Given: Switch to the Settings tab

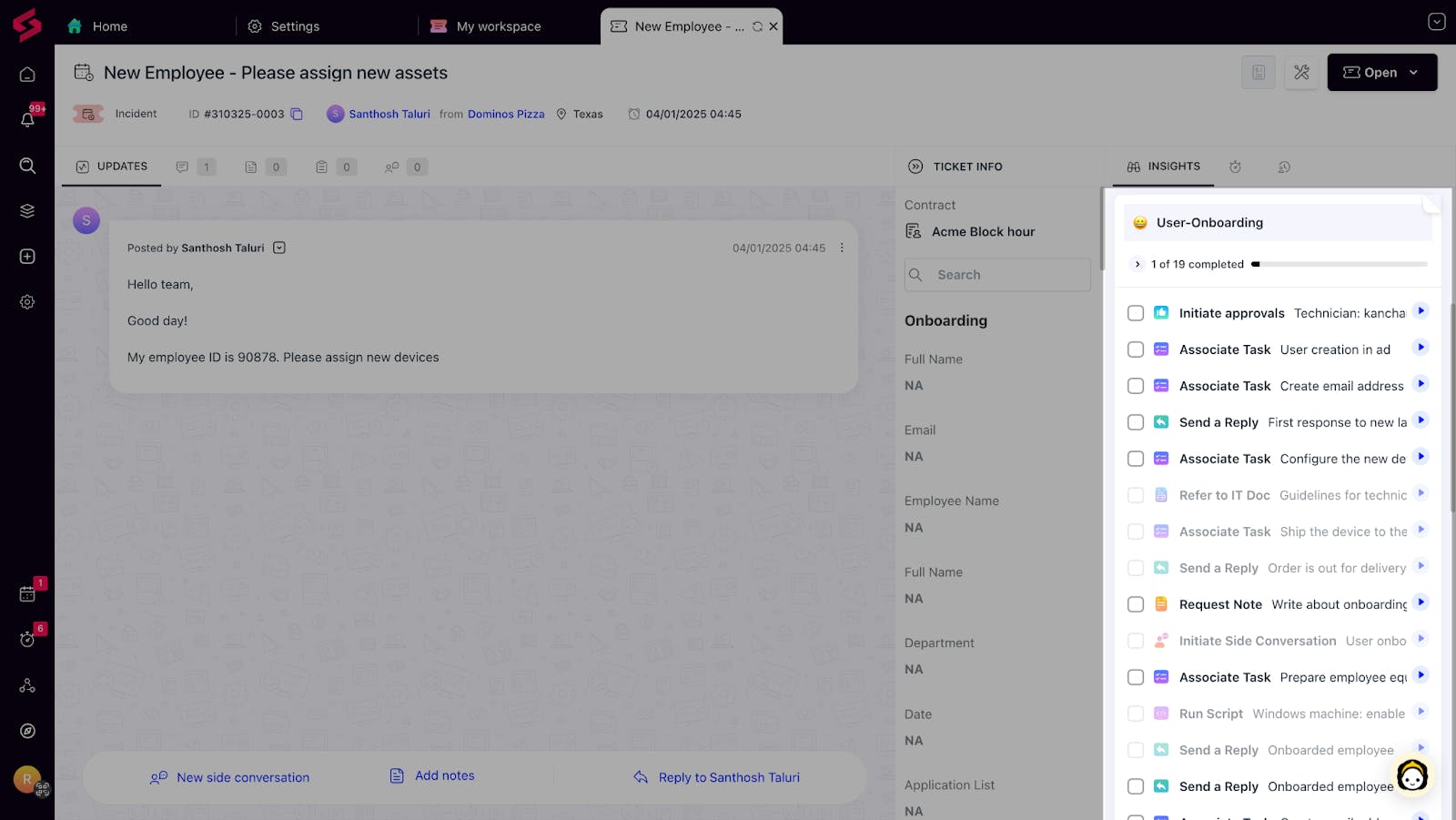Looking at the screenshot, I should point(284,26).
